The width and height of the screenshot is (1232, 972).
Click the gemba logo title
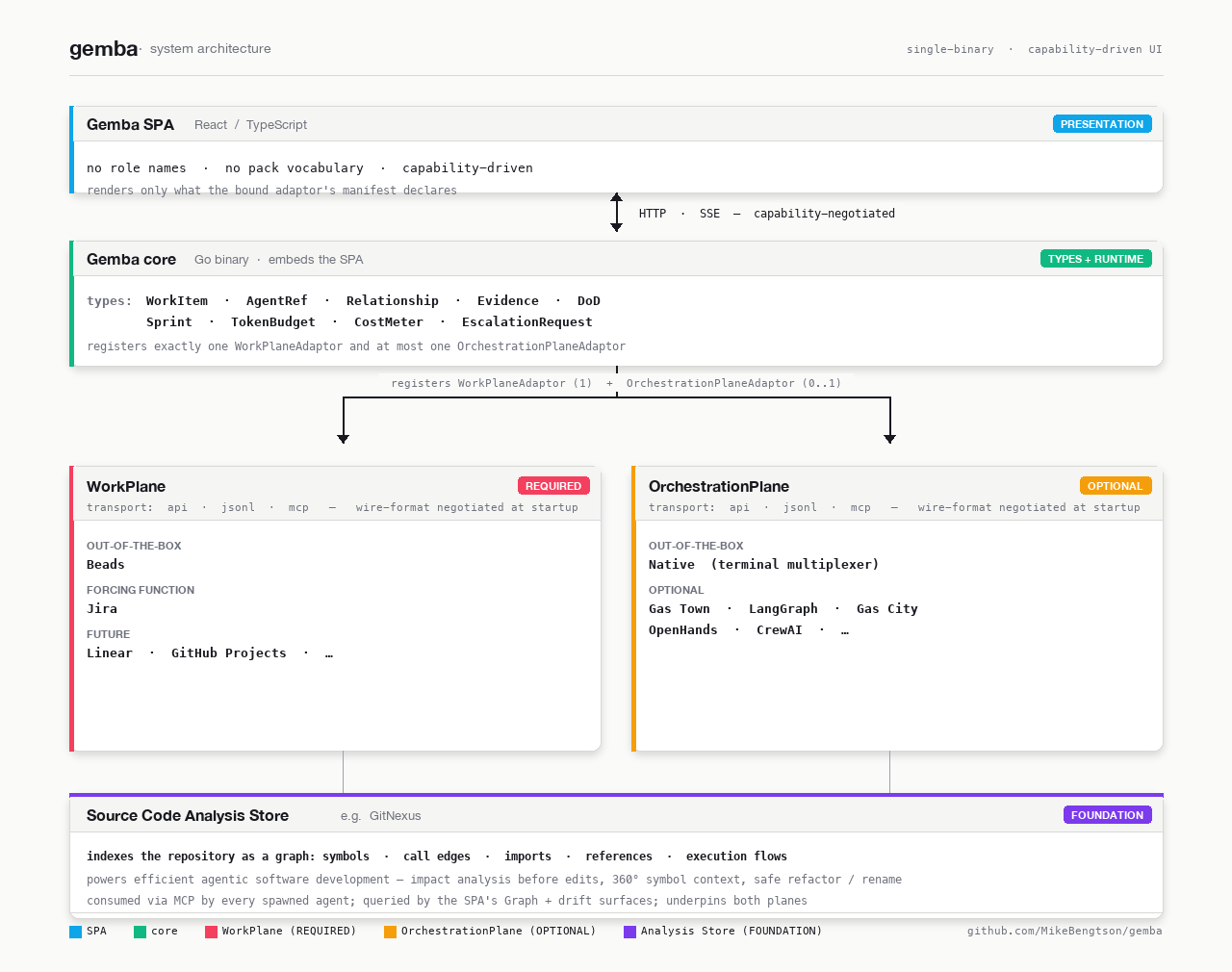pos(104,48)
